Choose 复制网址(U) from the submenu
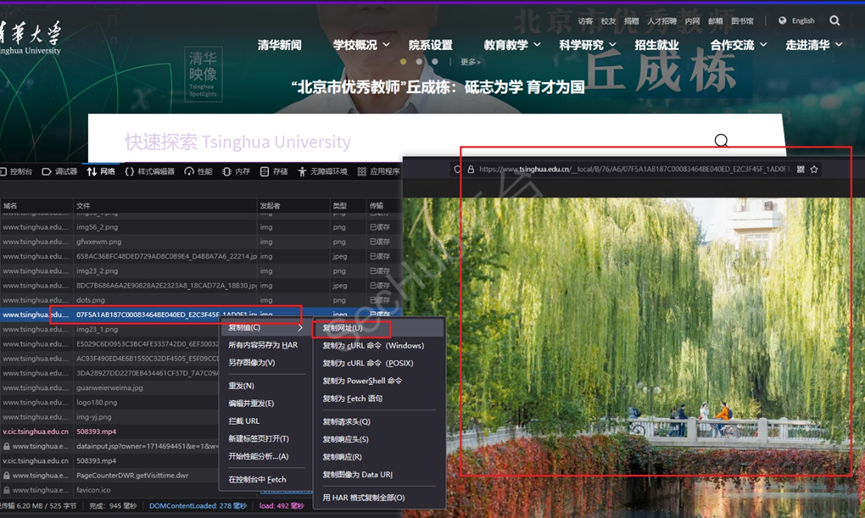The height and width of the screenshot is (518, 865). pos(350,328)
